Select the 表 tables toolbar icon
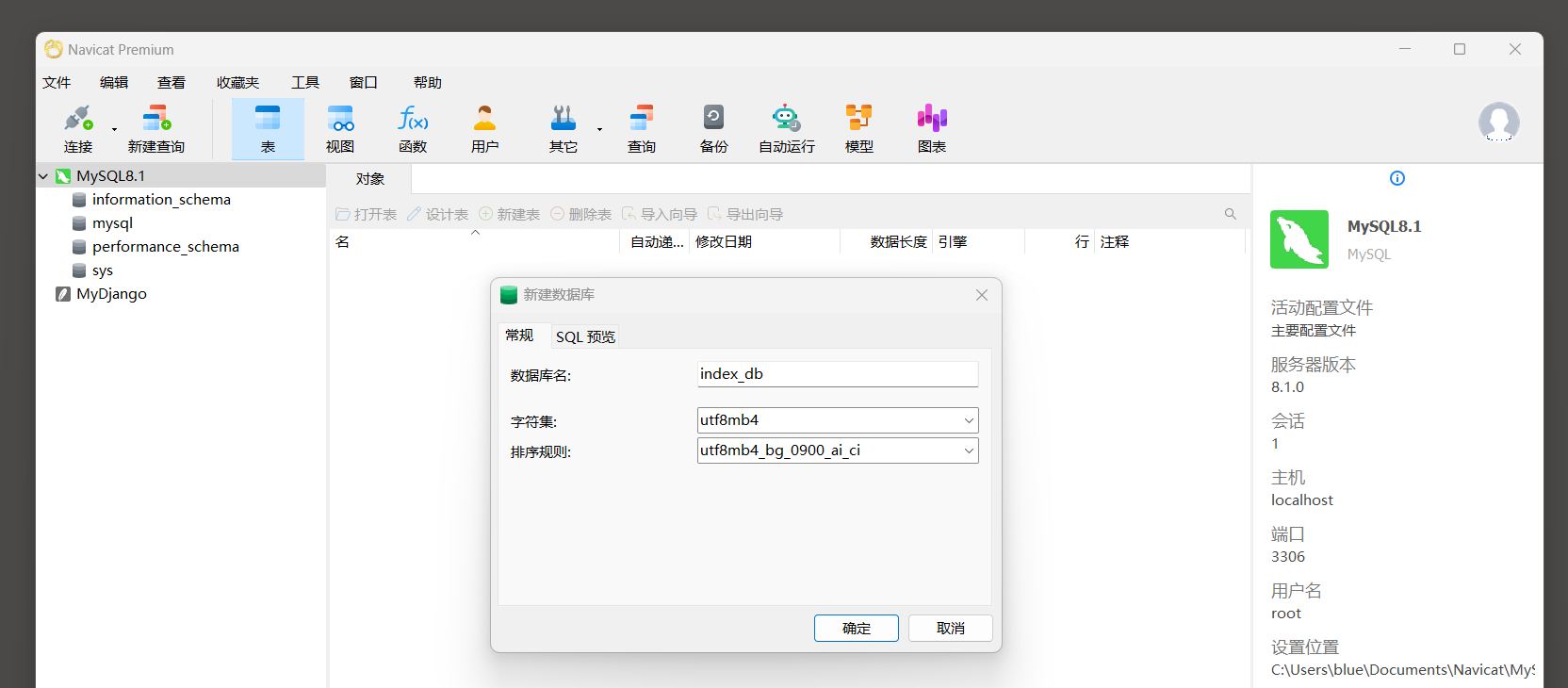1568x688 pixels. pyautogui.click(x=268, y=129)
